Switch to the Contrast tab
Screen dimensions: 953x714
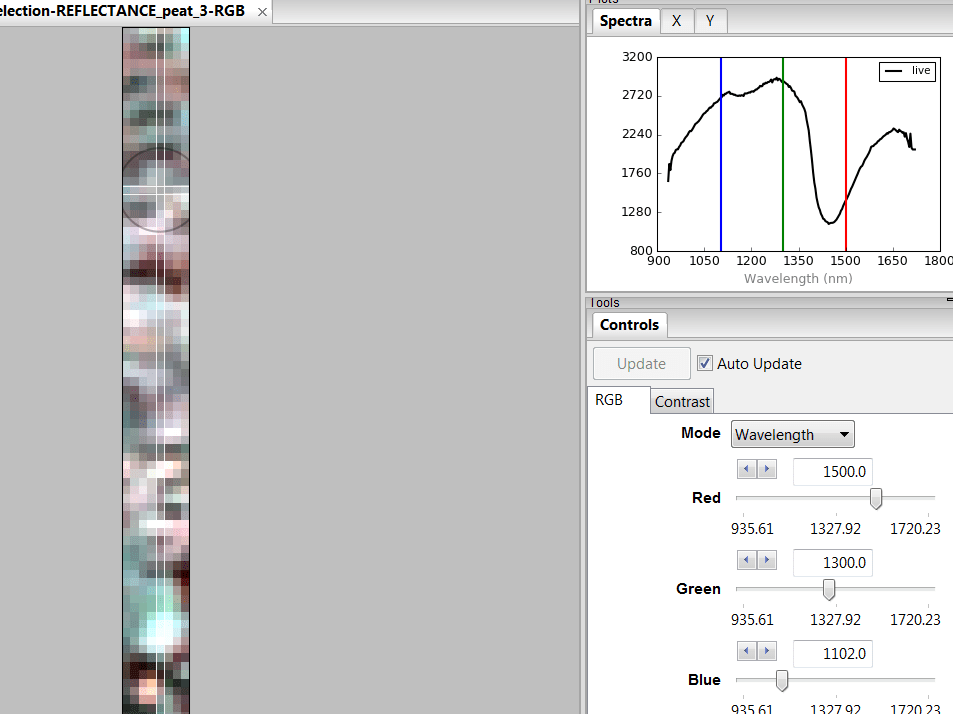click(x=682, y=402)
